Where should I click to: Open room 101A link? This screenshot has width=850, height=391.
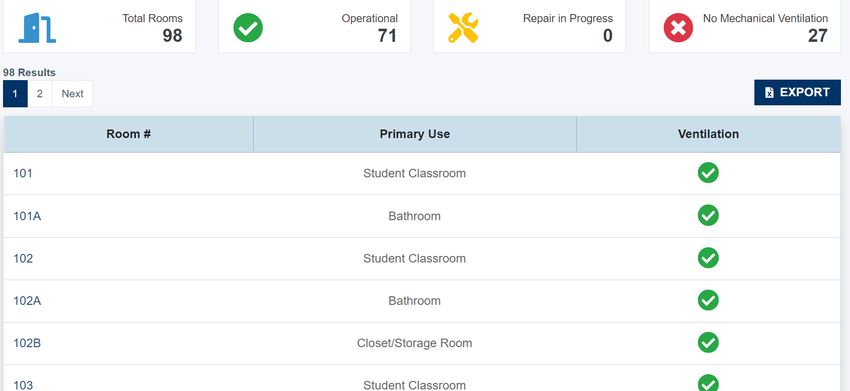point(27,216)
